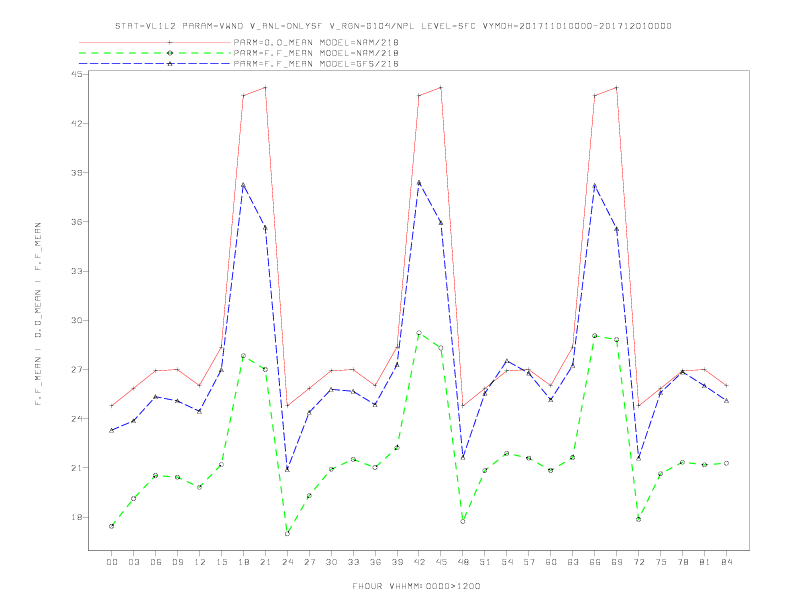Click x-axis forecast hour label 24
This screenshot has height=612, width=792.
coord(287,562)
